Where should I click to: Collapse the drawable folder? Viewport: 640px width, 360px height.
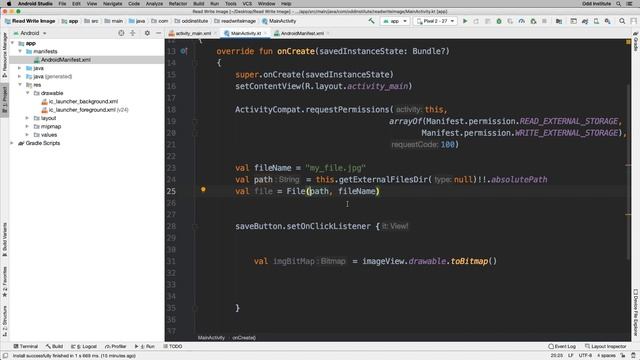pos(27,93)
